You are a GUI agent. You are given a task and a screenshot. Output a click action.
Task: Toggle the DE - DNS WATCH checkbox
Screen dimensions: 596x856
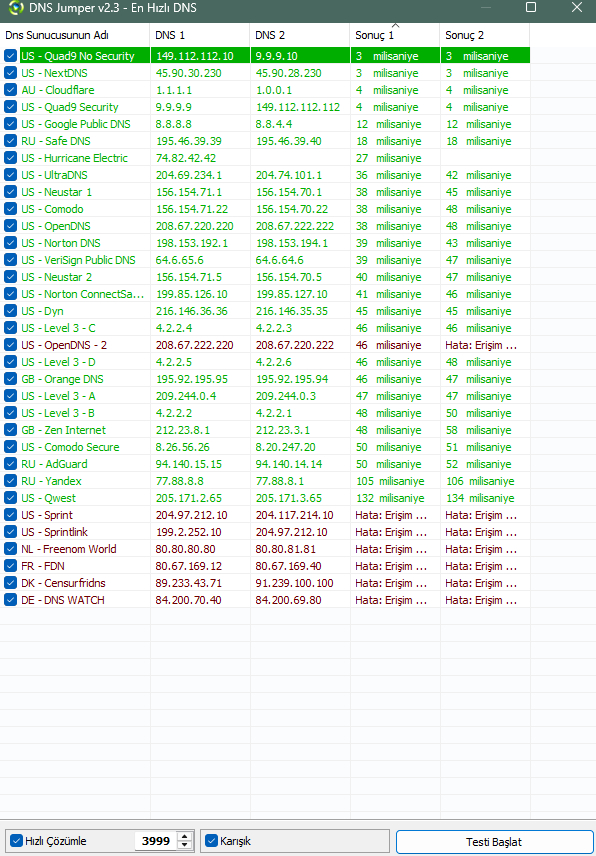pos(10,600)
